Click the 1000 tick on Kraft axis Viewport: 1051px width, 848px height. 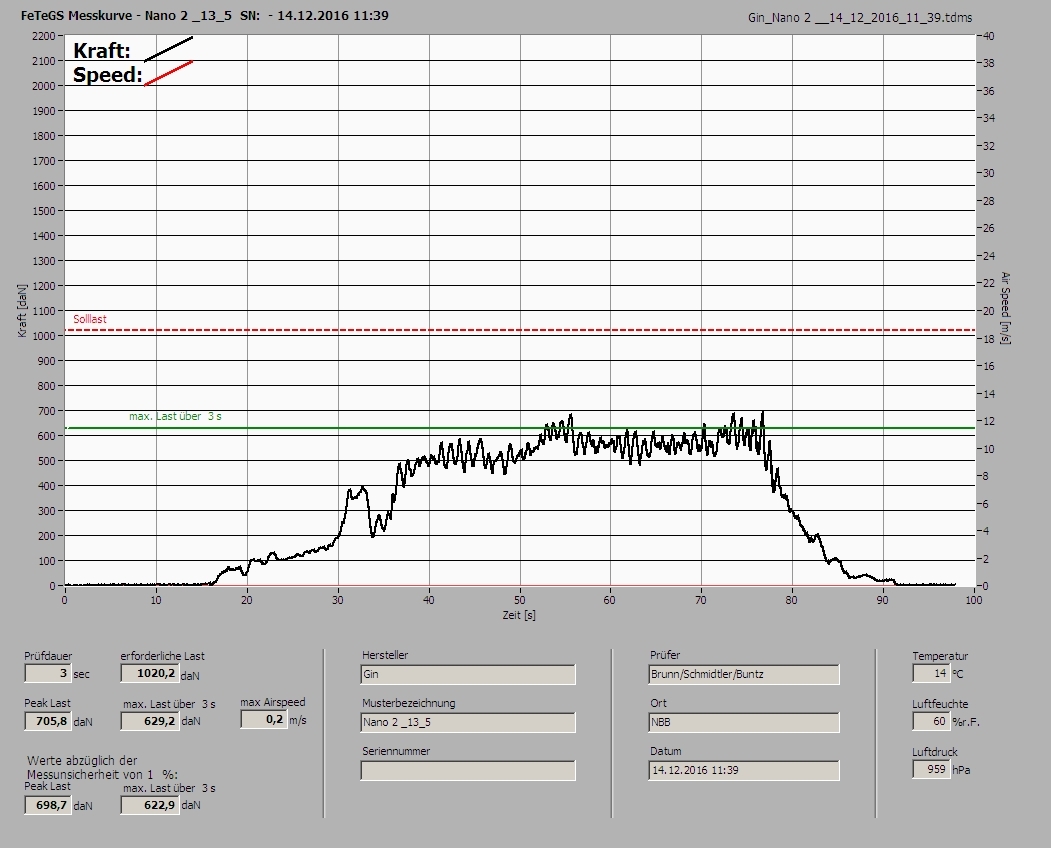[x=43, y=336]
